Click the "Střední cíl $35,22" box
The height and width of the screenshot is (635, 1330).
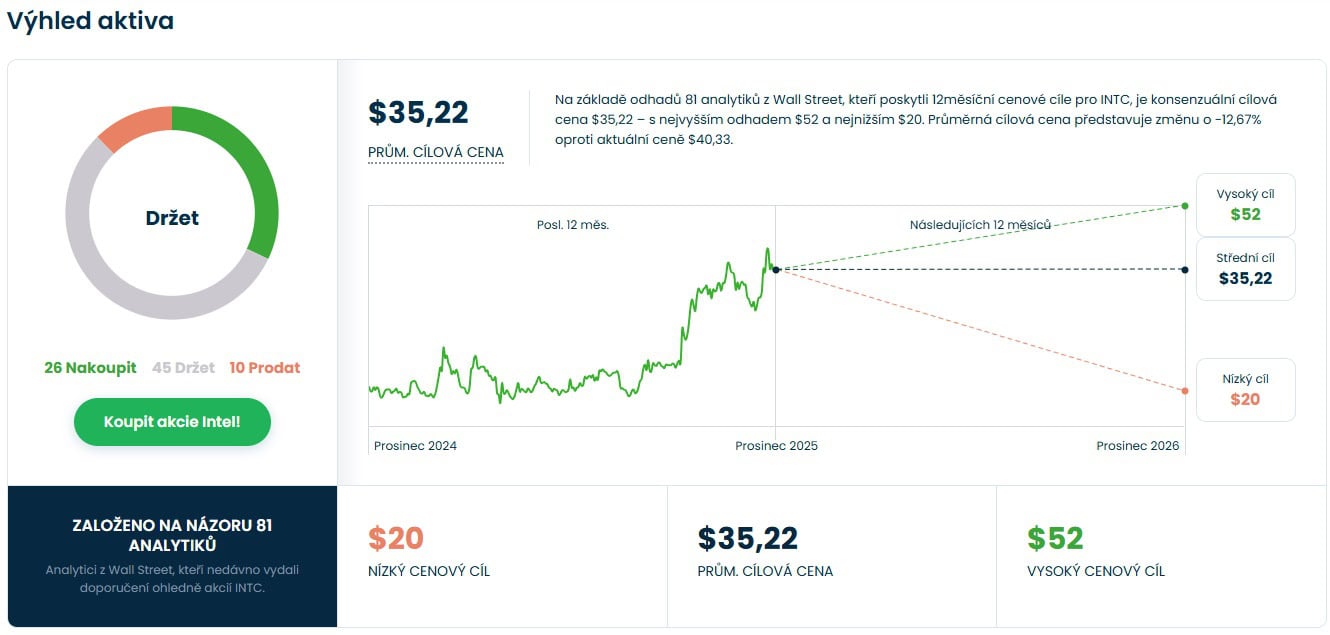click(x=1245, y=269)
